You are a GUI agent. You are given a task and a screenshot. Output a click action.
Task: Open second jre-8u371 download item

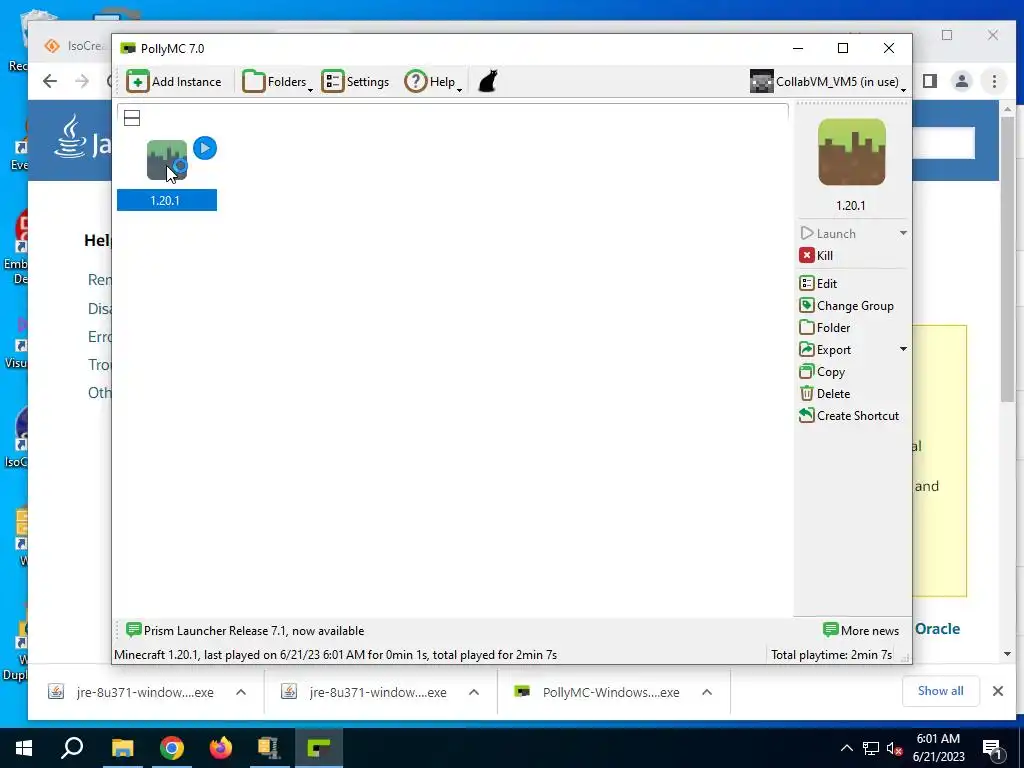point(366,692)
